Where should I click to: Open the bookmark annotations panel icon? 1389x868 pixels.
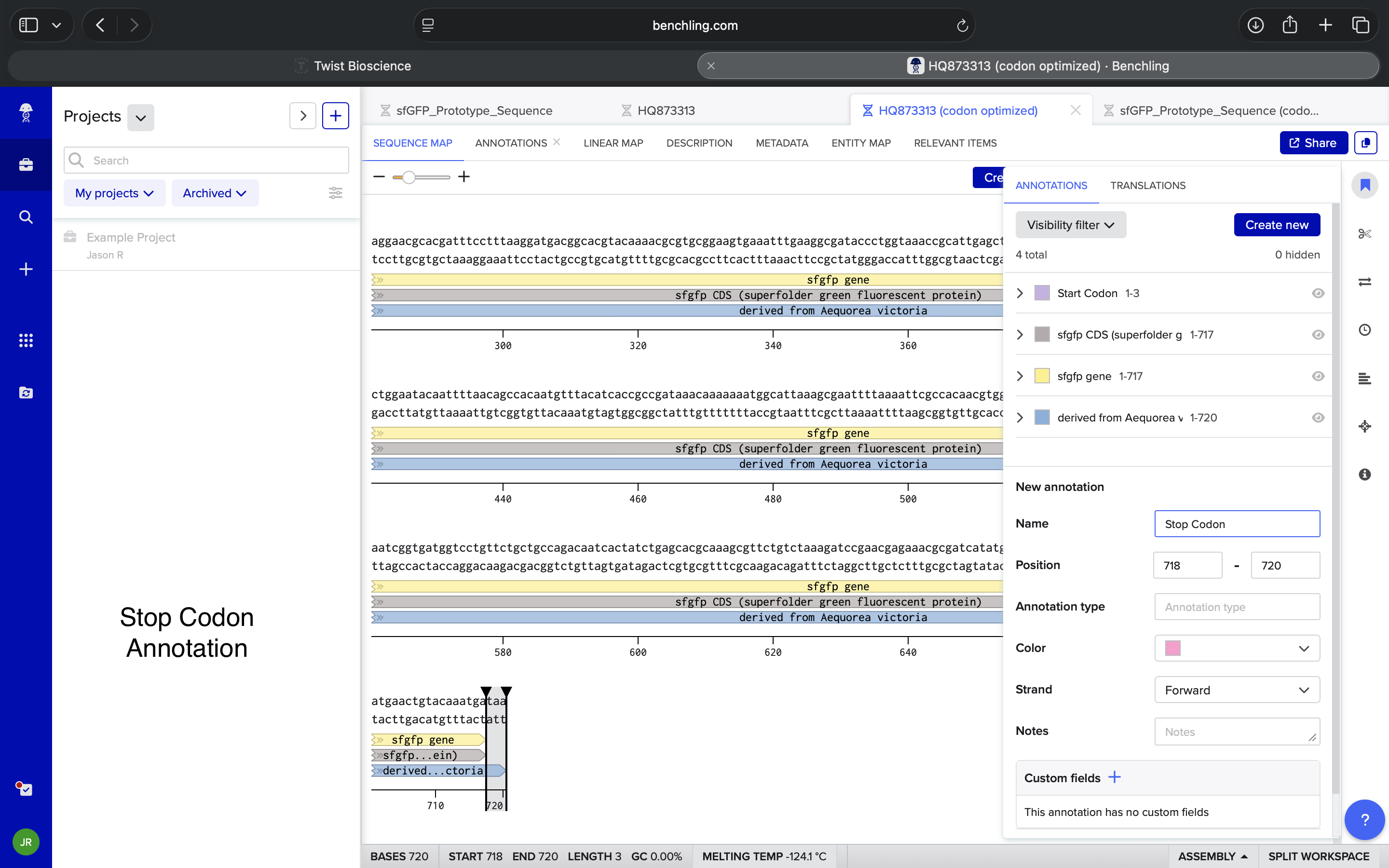(1364, 186)
